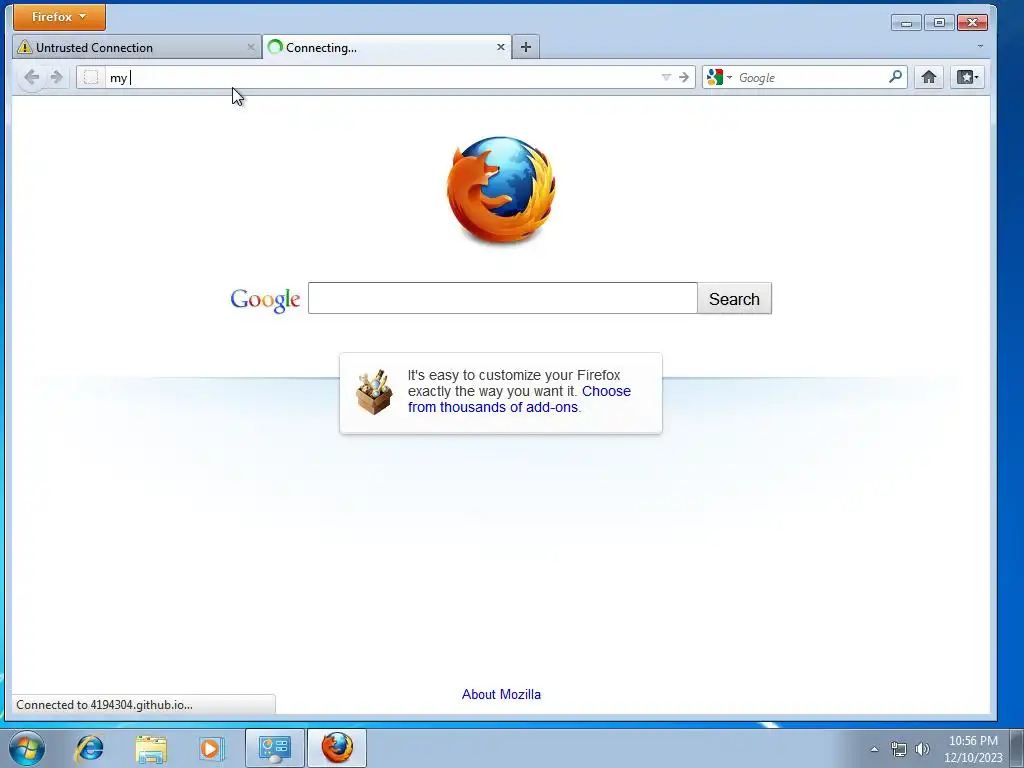This screenshot has height=768, width=1024.
Task: Click the loading spinner on Connecting tab
Action: tap(276, 47)
